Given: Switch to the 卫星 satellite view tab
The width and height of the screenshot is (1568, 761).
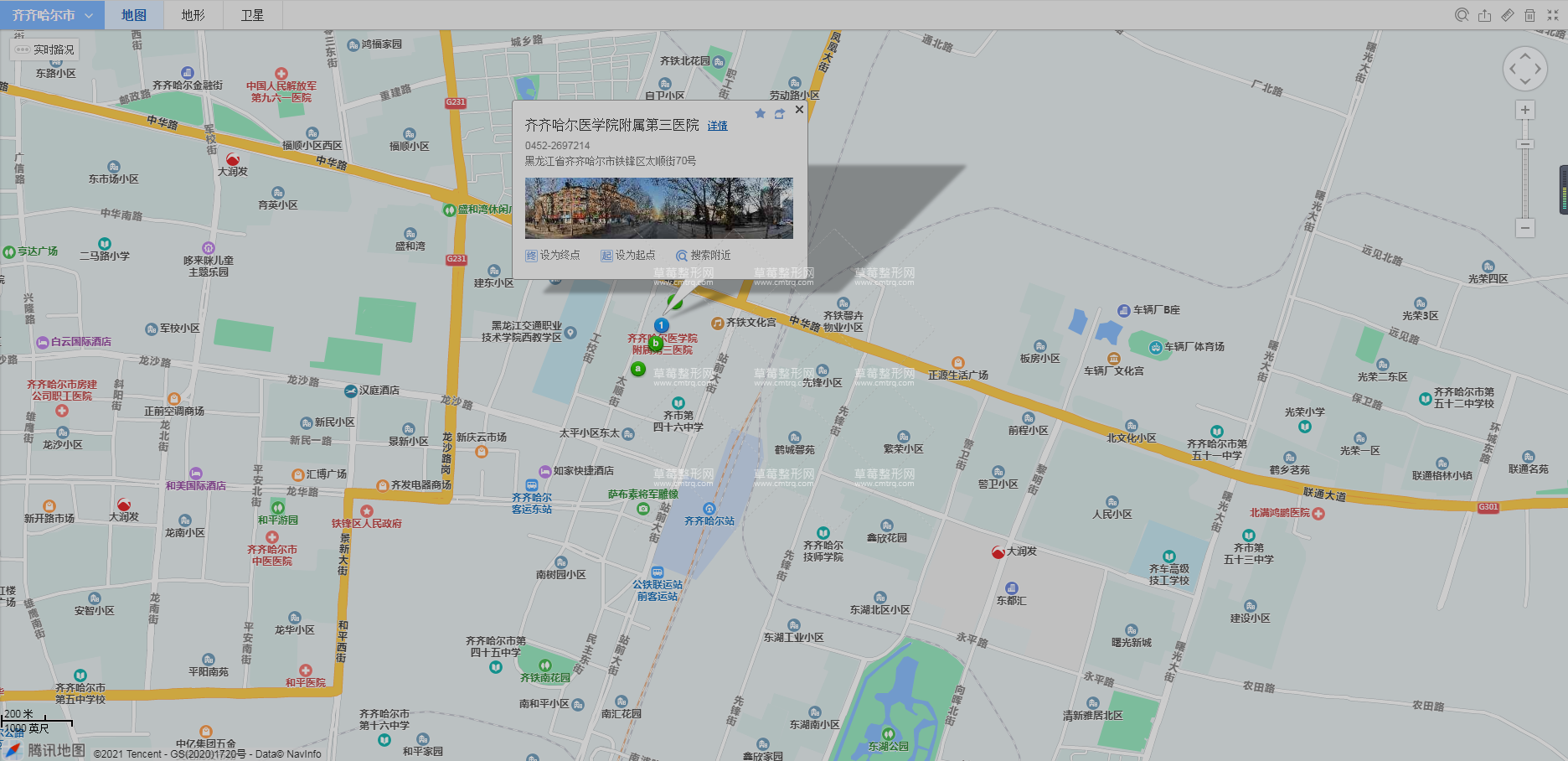Looking at the screenshot, I should pyautogui.click(x=252, y=15).
